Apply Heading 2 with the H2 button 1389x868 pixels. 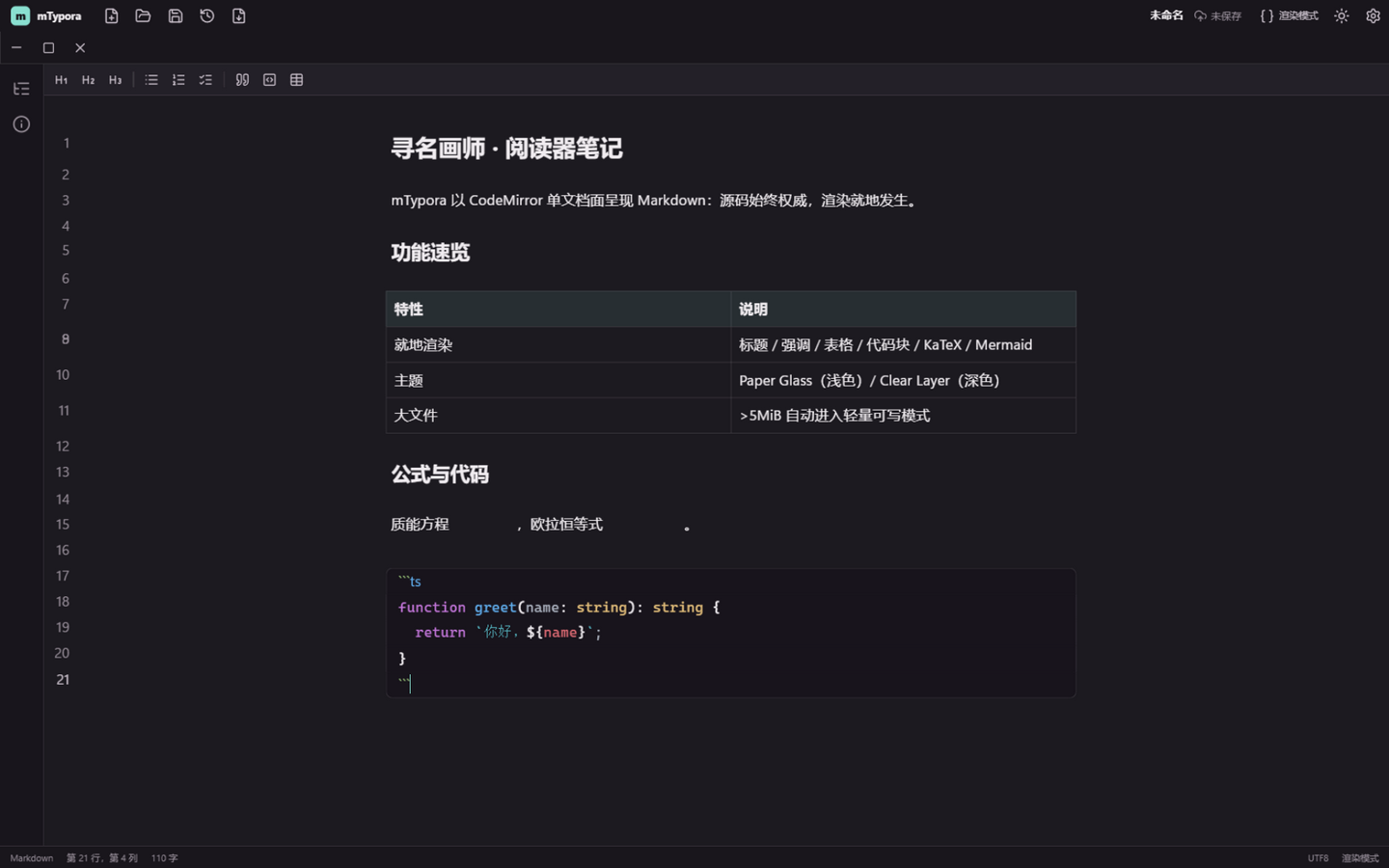coord(88,80)
